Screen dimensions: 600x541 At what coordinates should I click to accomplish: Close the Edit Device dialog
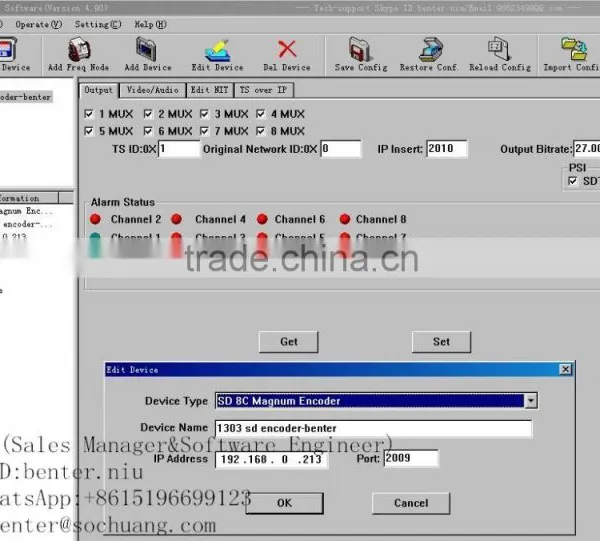[x=565, y=369]
